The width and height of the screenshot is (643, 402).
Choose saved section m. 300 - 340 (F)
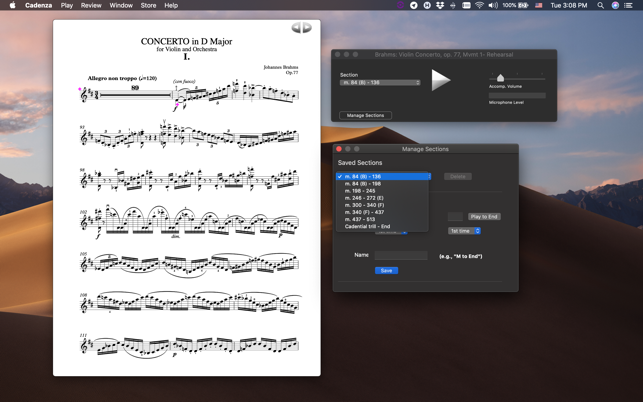(383, 205)
